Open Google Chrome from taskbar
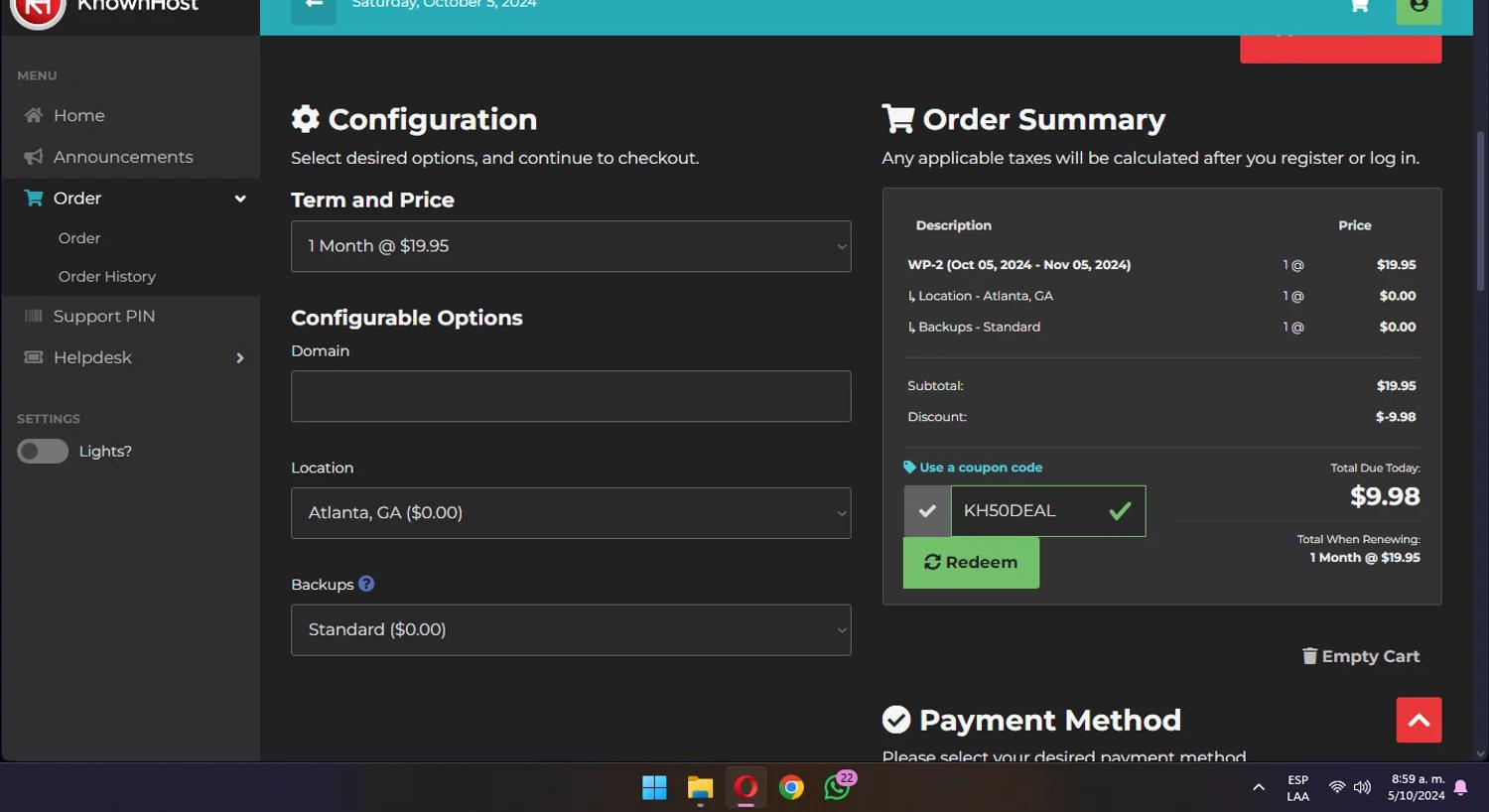 pos(791,788)
